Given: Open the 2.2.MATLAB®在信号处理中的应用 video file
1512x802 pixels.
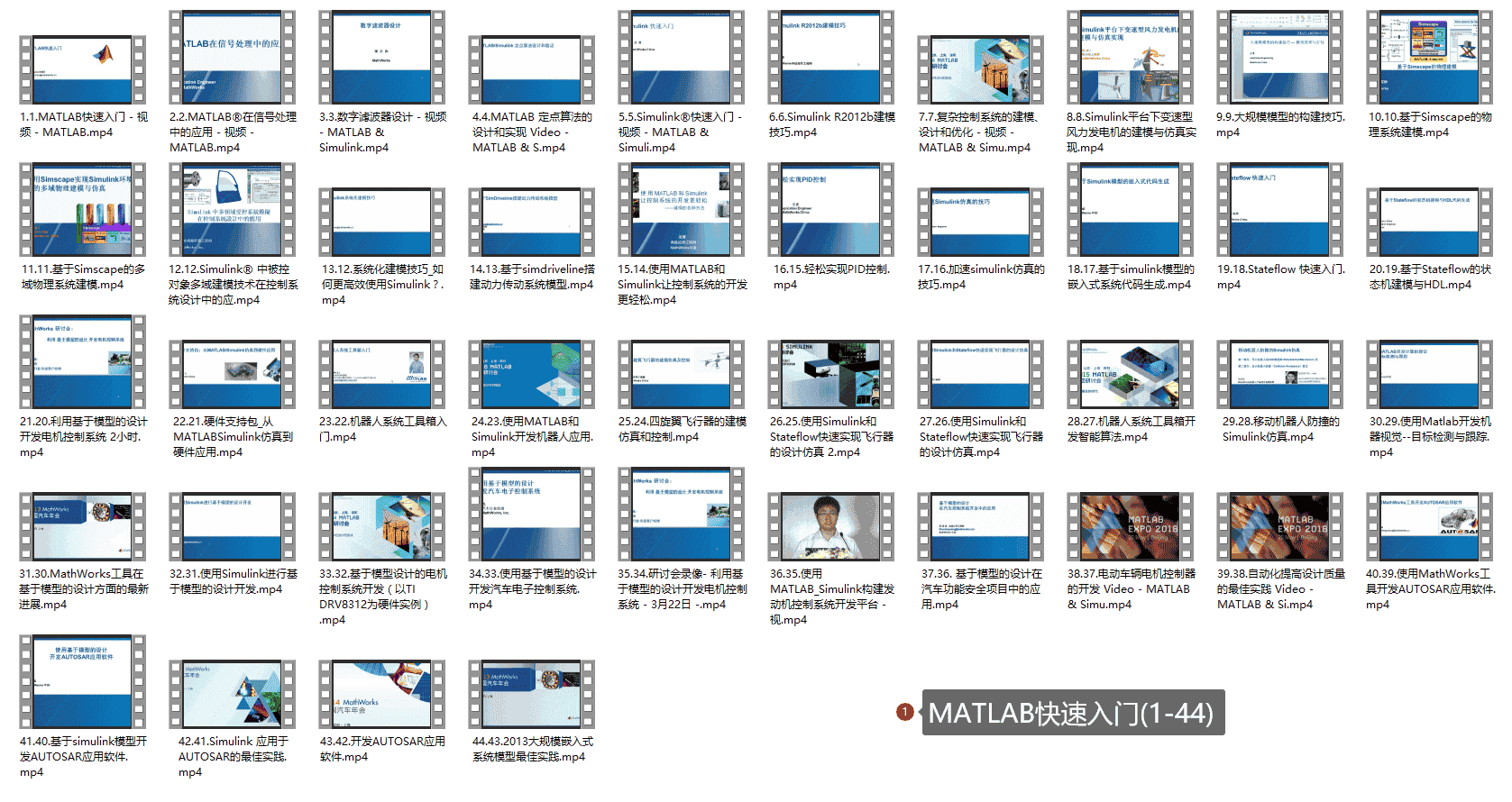Looking at the screenshot, I should click(x=232, y=57).
